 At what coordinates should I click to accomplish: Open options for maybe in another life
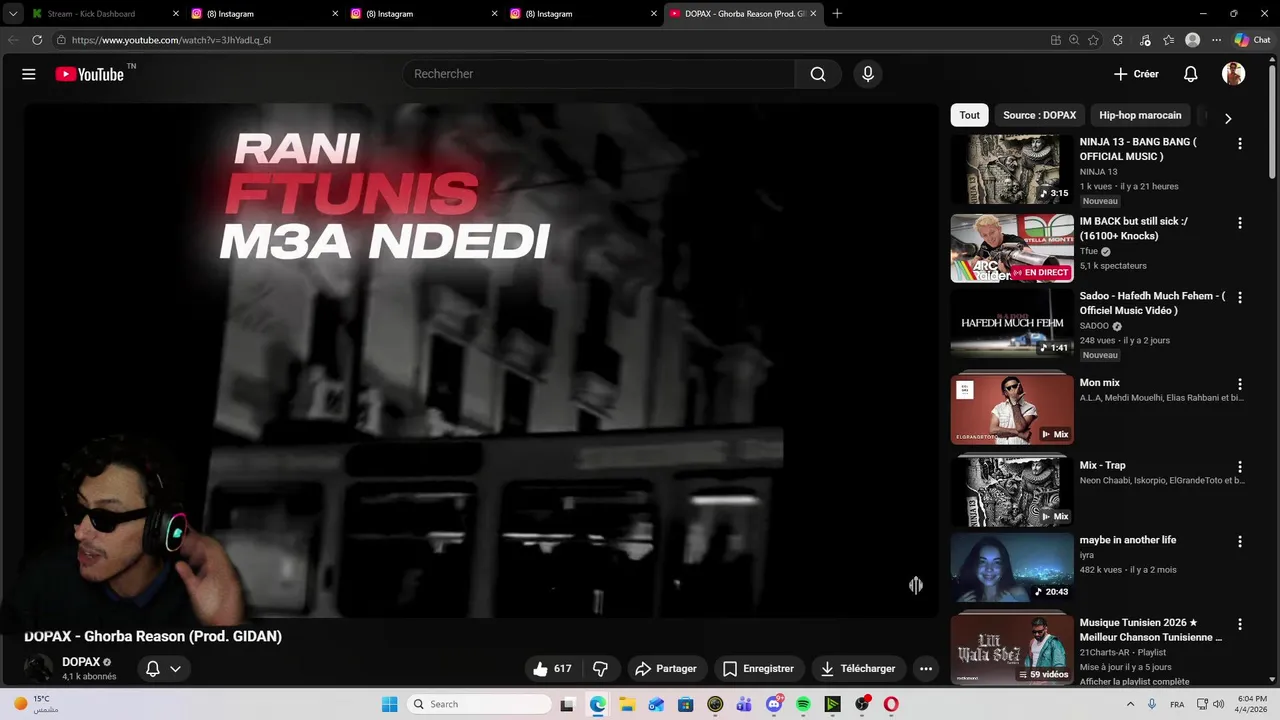coord(1240,542)
